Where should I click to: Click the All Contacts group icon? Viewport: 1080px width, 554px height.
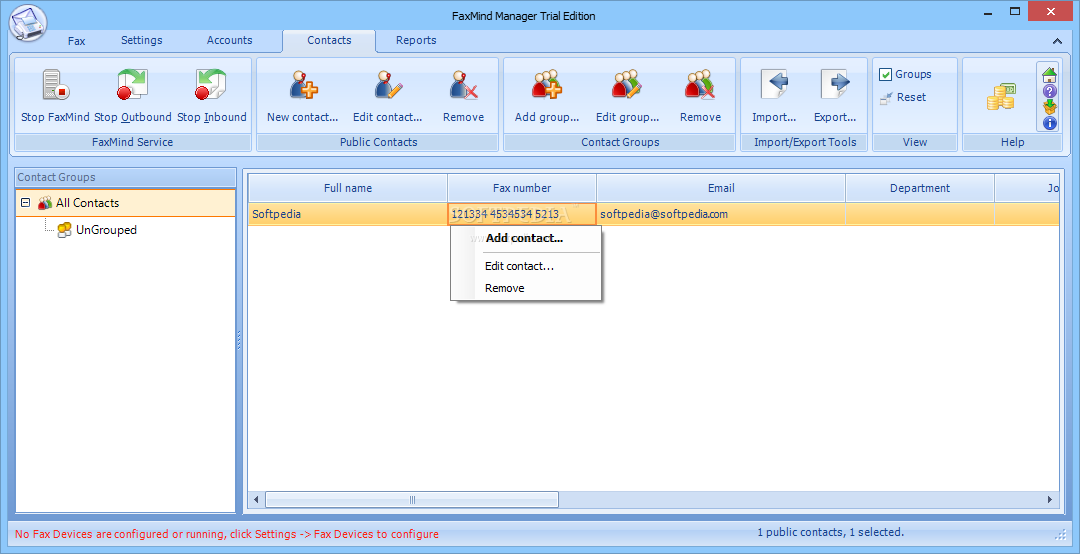click(x=45, y=203)
